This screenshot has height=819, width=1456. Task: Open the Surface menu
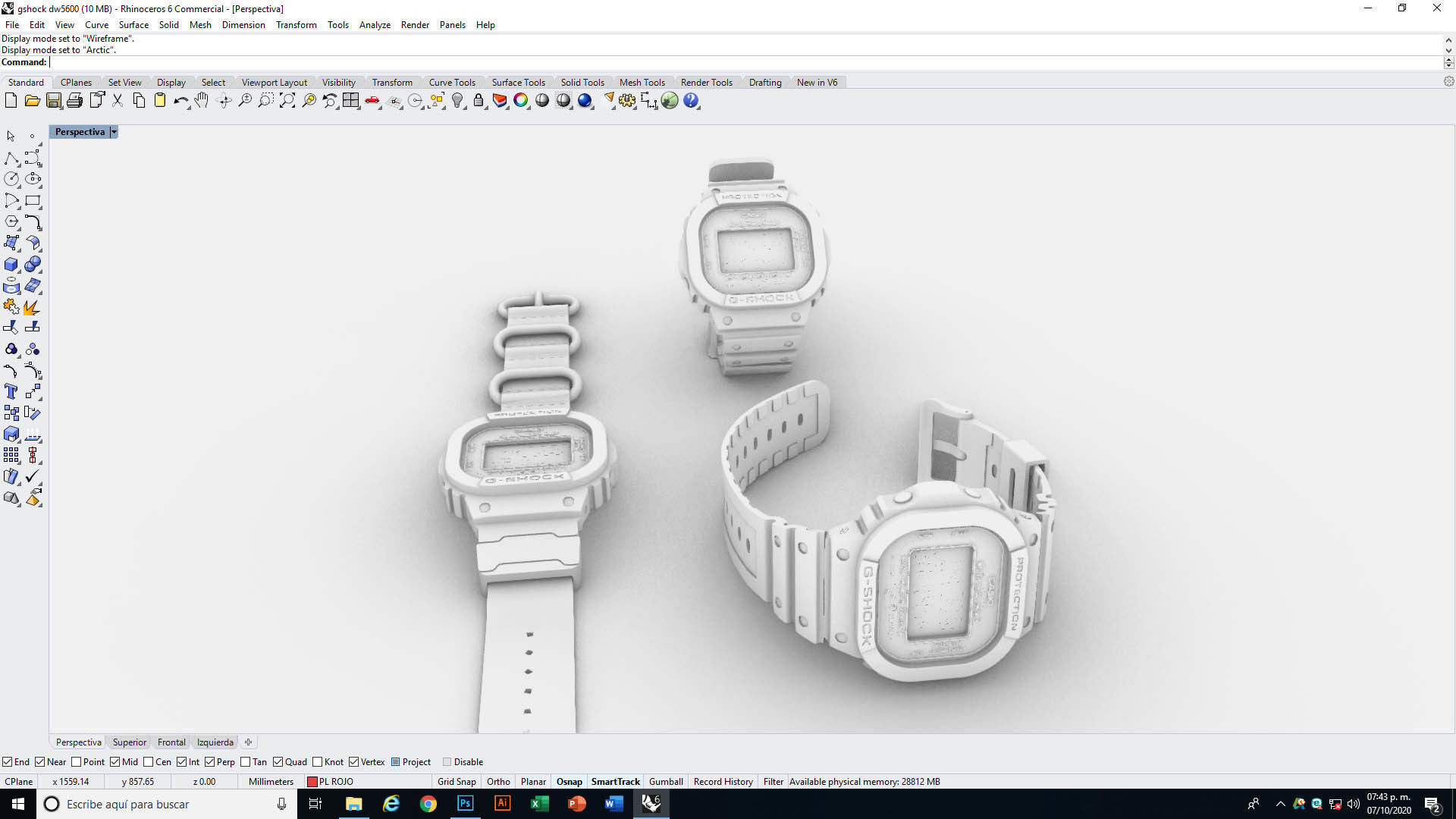point(133,25)
